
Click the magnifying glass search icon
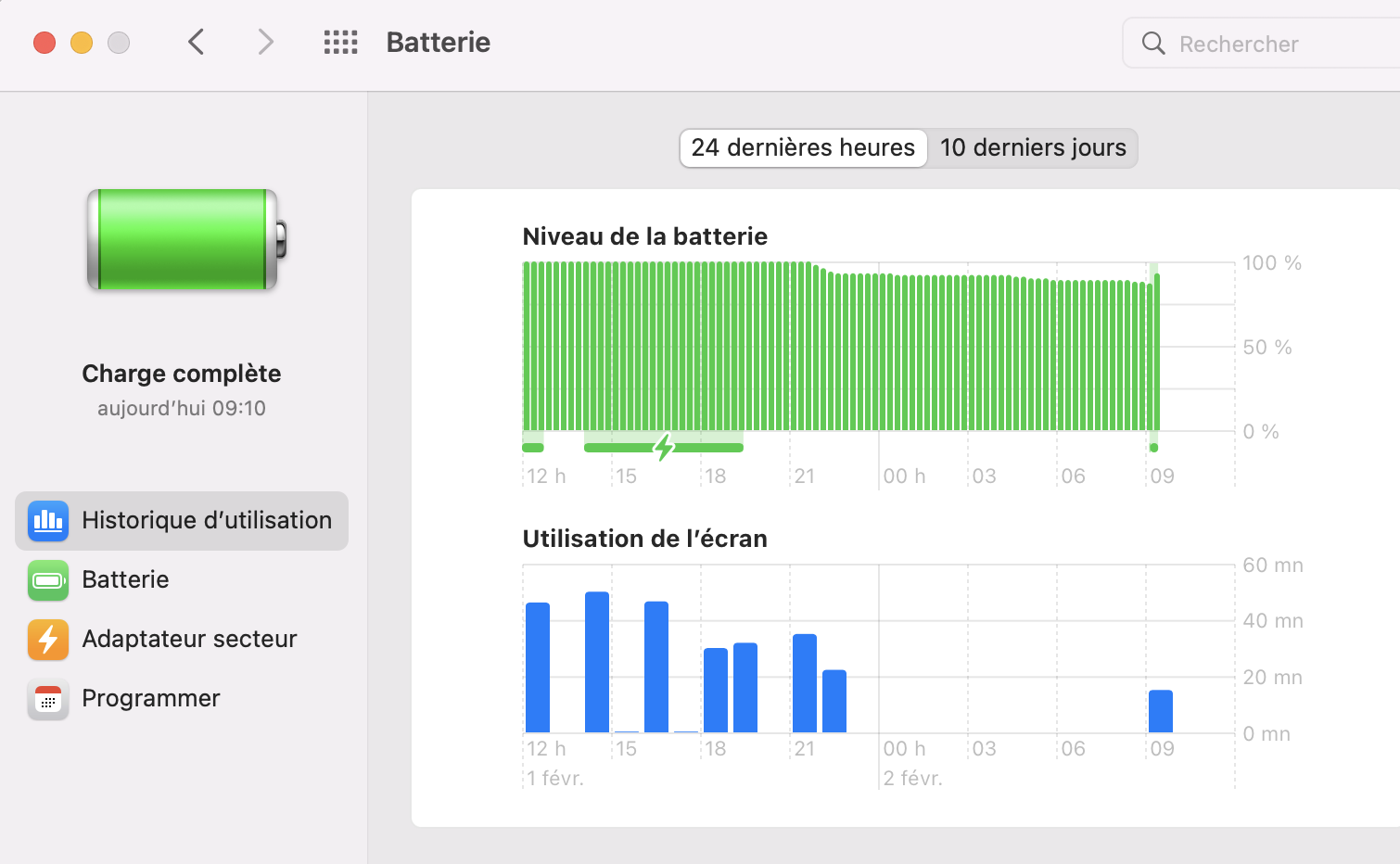tap(1153, 44)
